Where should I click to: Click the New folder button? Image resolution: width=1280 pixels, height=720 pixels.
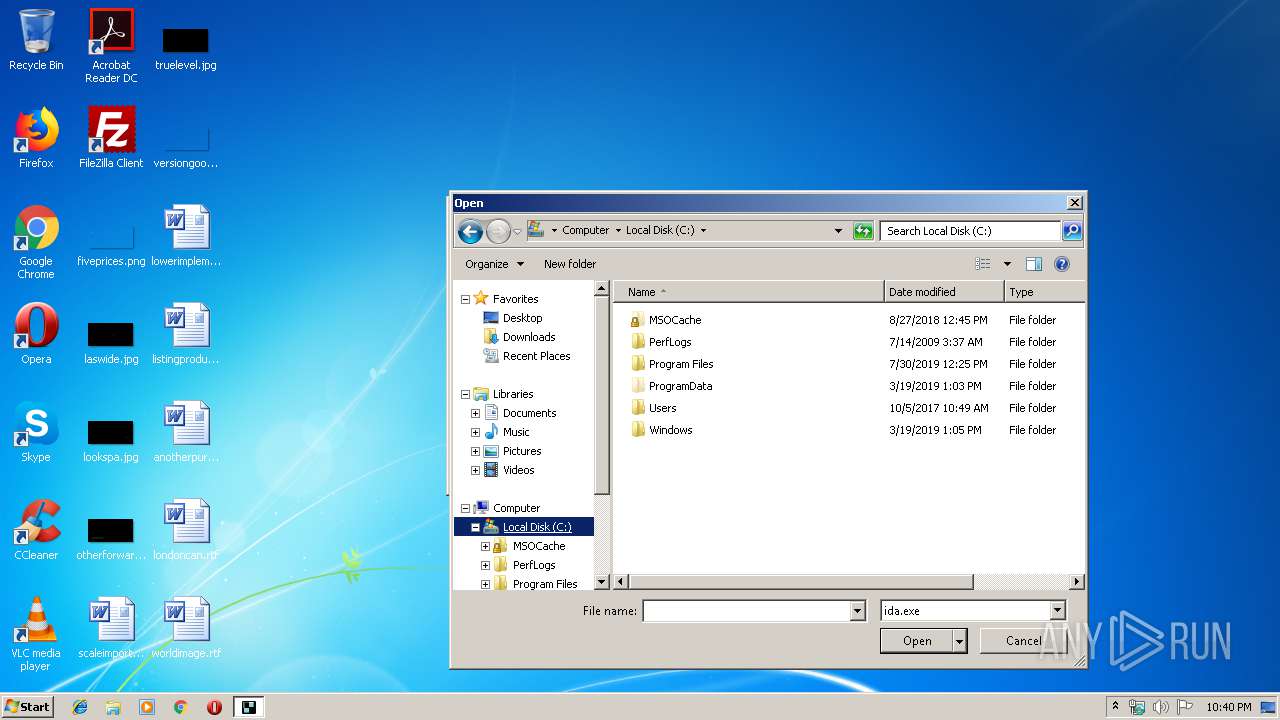click(570, 264)
